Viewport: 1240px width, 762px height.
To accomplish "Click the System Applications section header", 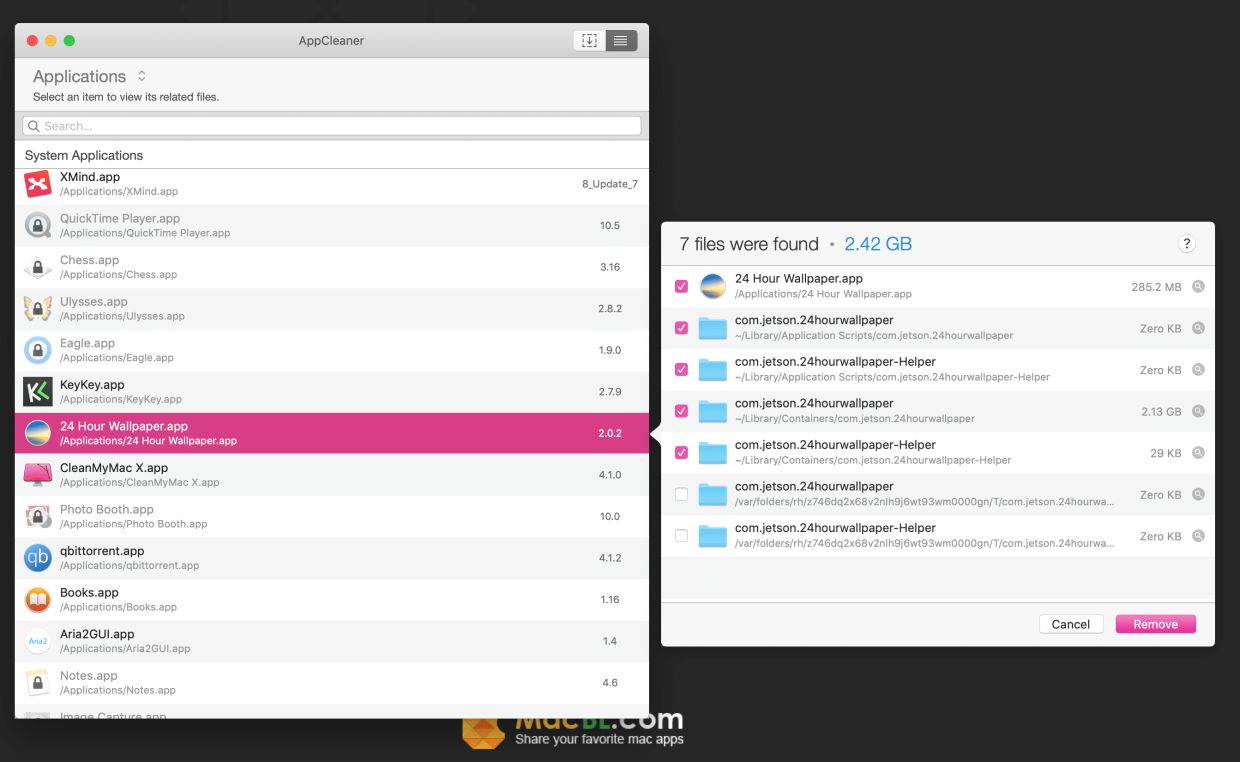I will click(x=84, y=155).
